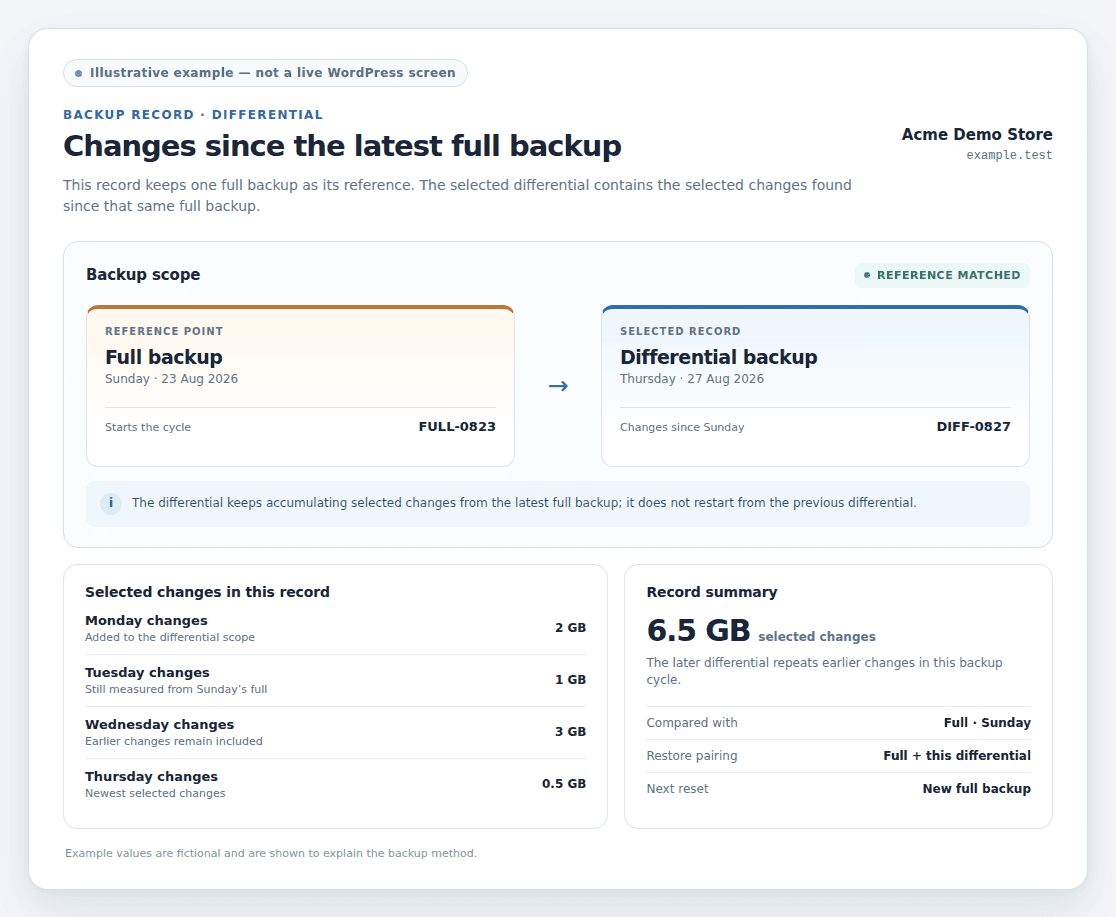1116x917 pixels.
Task: Click the 1 GB Tuesday size value
Action: coord(570,680)
